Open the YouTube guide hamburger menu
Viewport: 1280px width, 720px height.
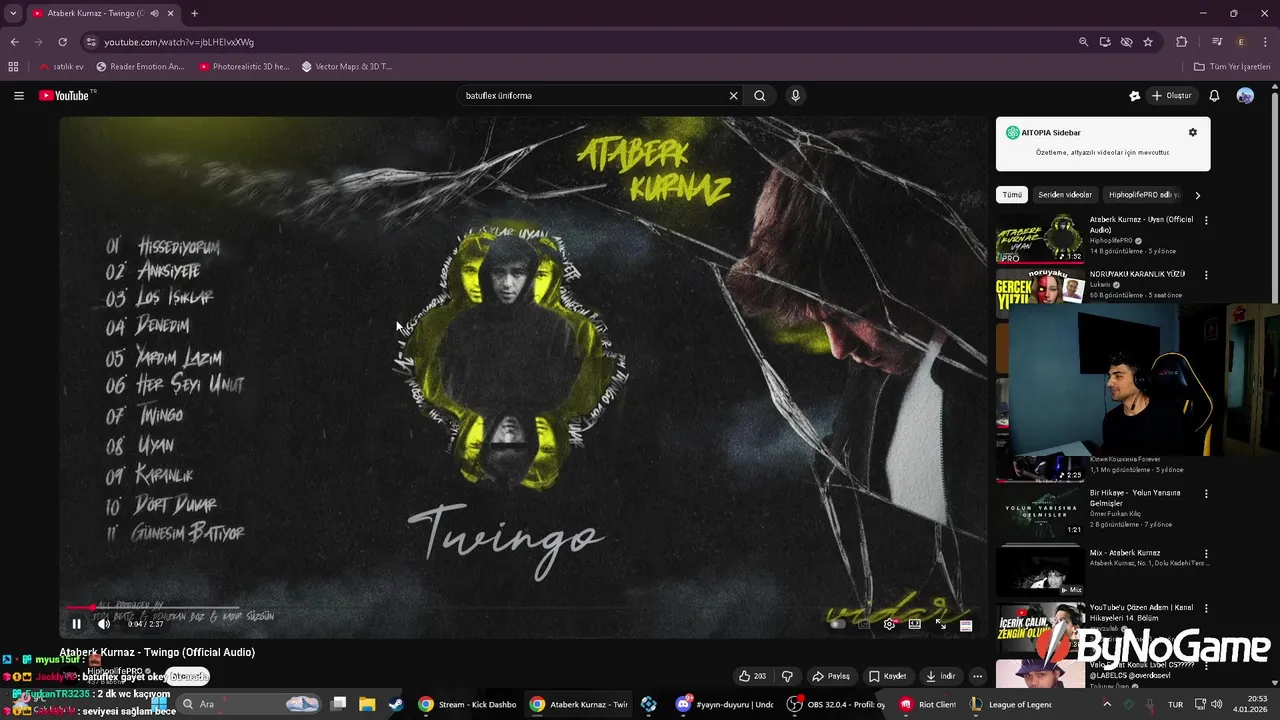19,96
